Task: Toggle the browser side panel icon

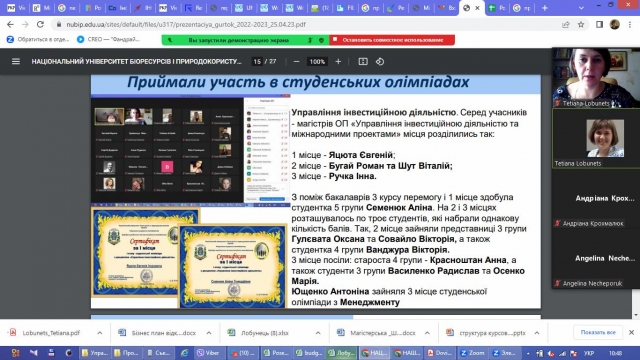Action: coord(599,24)
